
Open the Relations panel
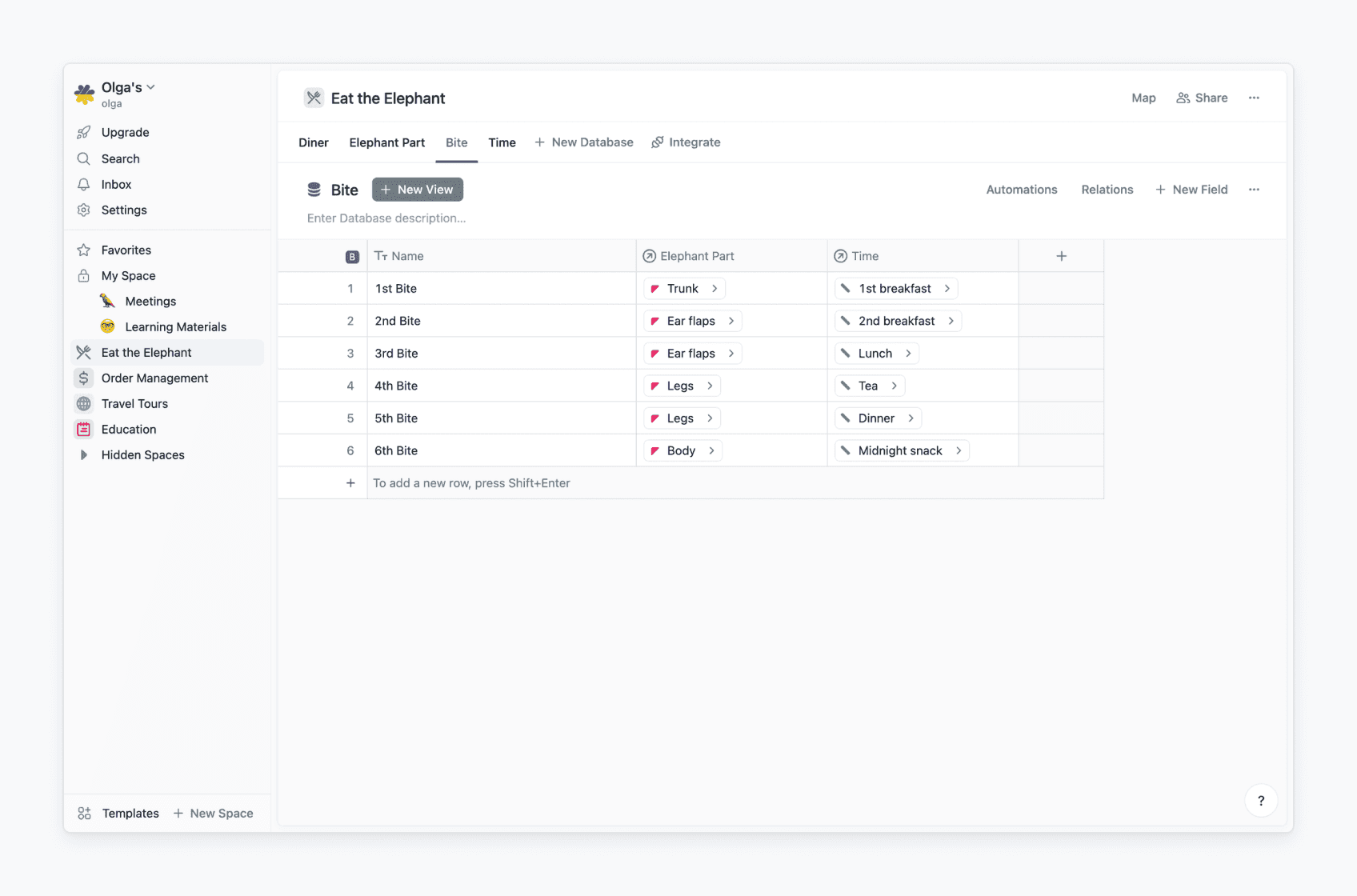1107,189
